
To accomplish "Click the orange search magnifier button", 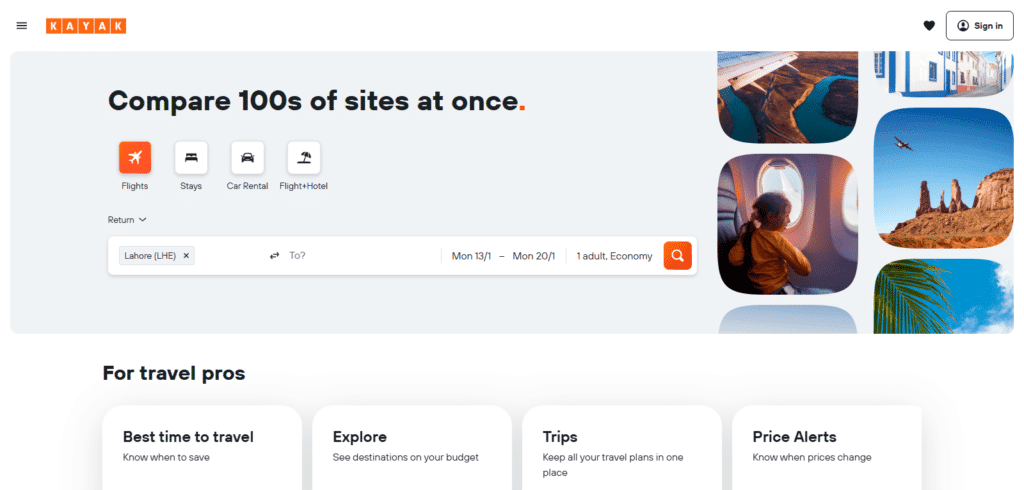I will [677, 256].
